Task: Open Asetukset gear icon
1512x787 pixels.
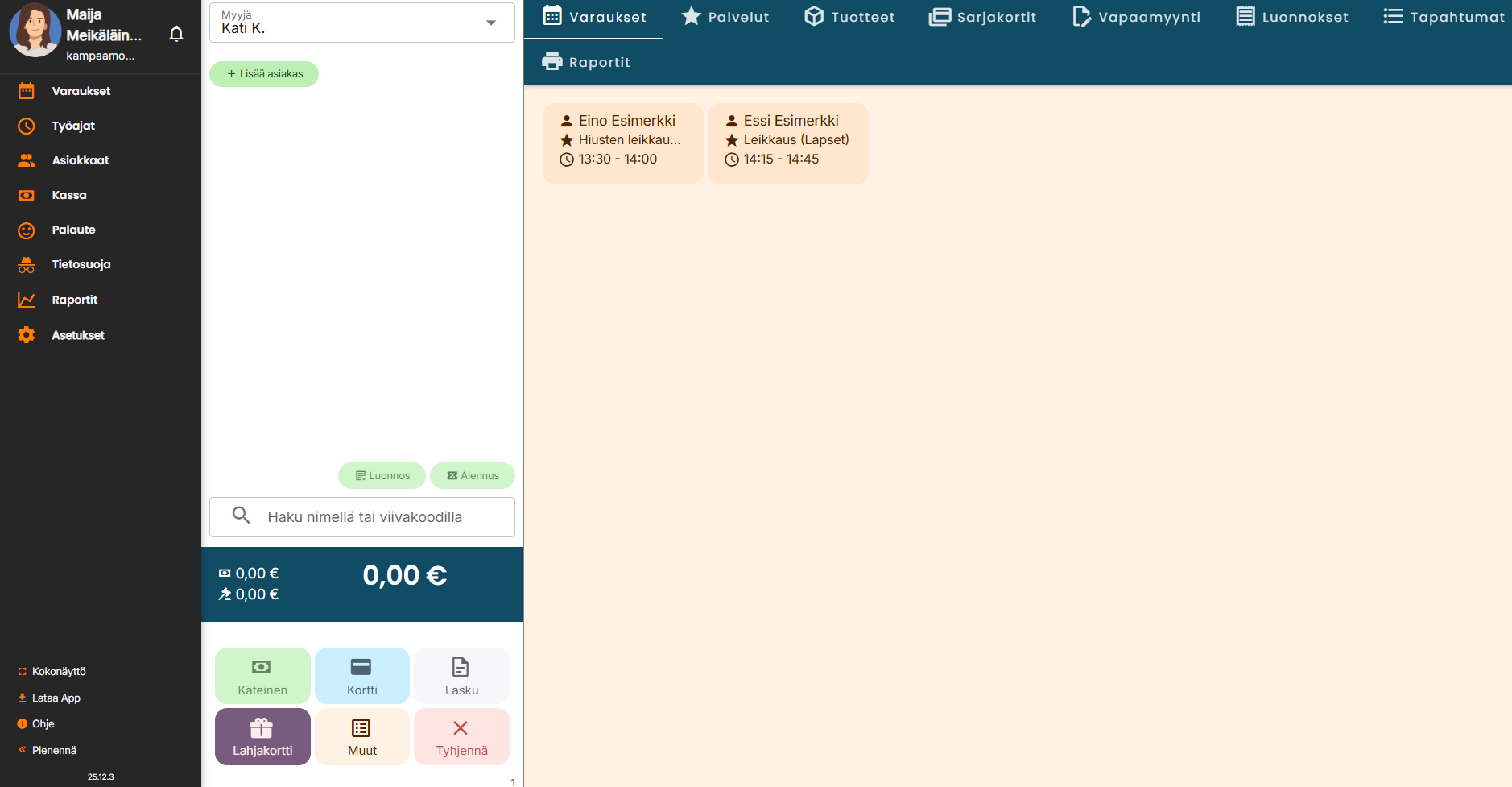Action: tap(27, 335)
